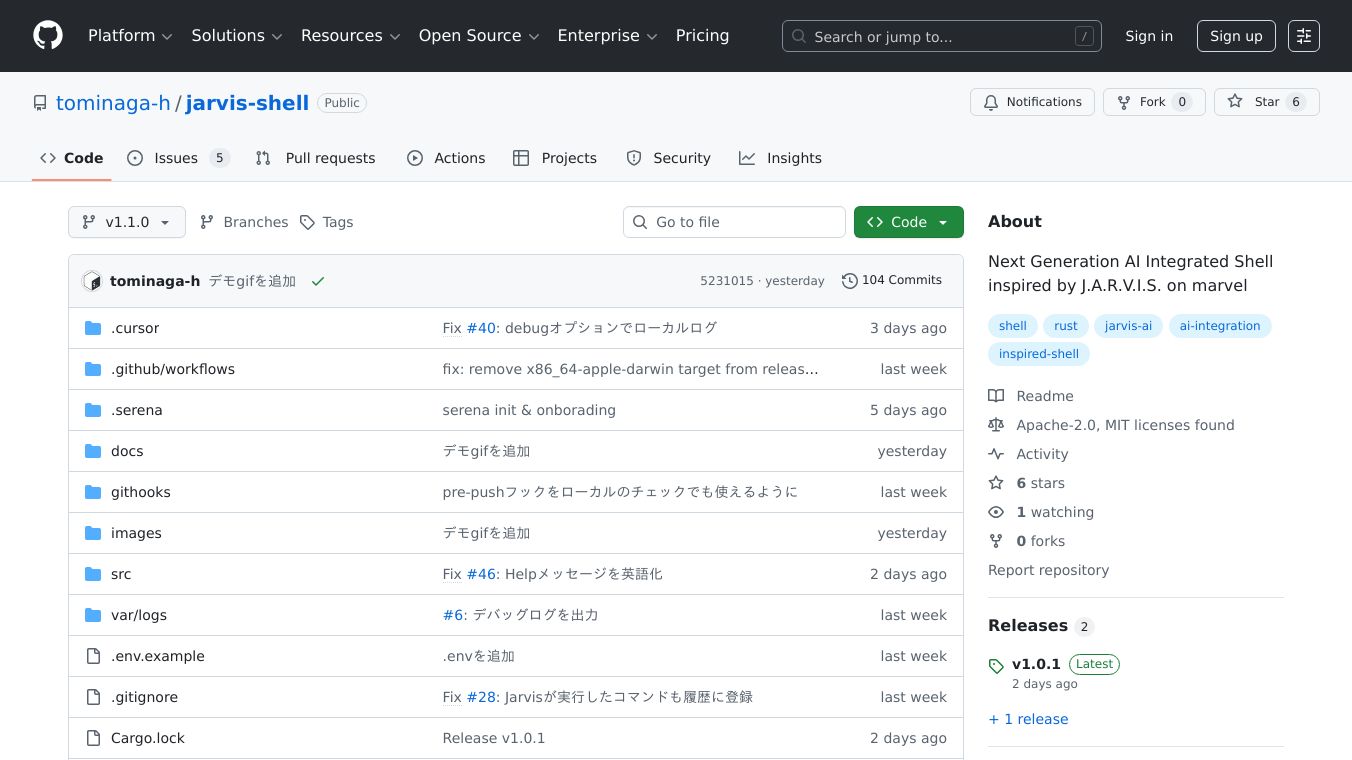This screenshot has height=760, width=1352.
Task: Click the Notifications bell button
Action: pyautogui.click(x=1032, y=102)
